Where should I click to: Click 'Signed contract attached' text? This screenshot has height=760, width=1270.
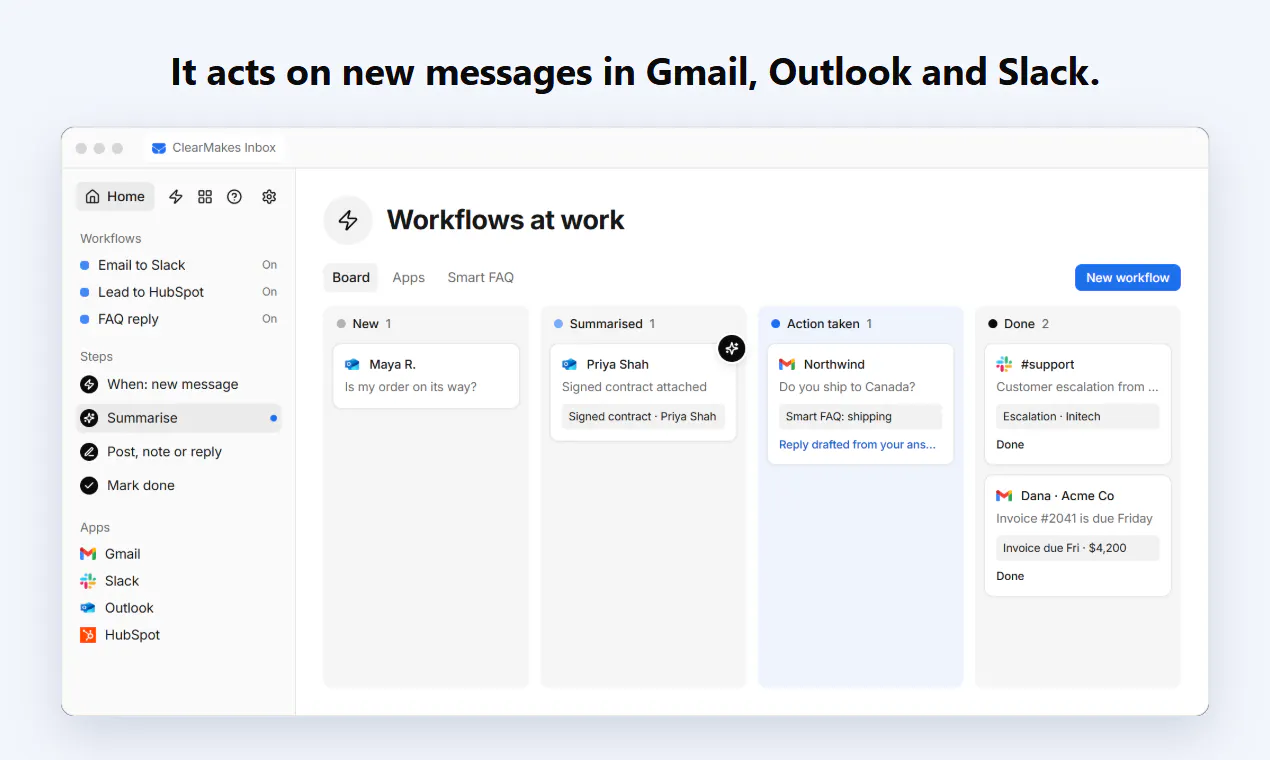pyautogui.click(x=634, y=387)
